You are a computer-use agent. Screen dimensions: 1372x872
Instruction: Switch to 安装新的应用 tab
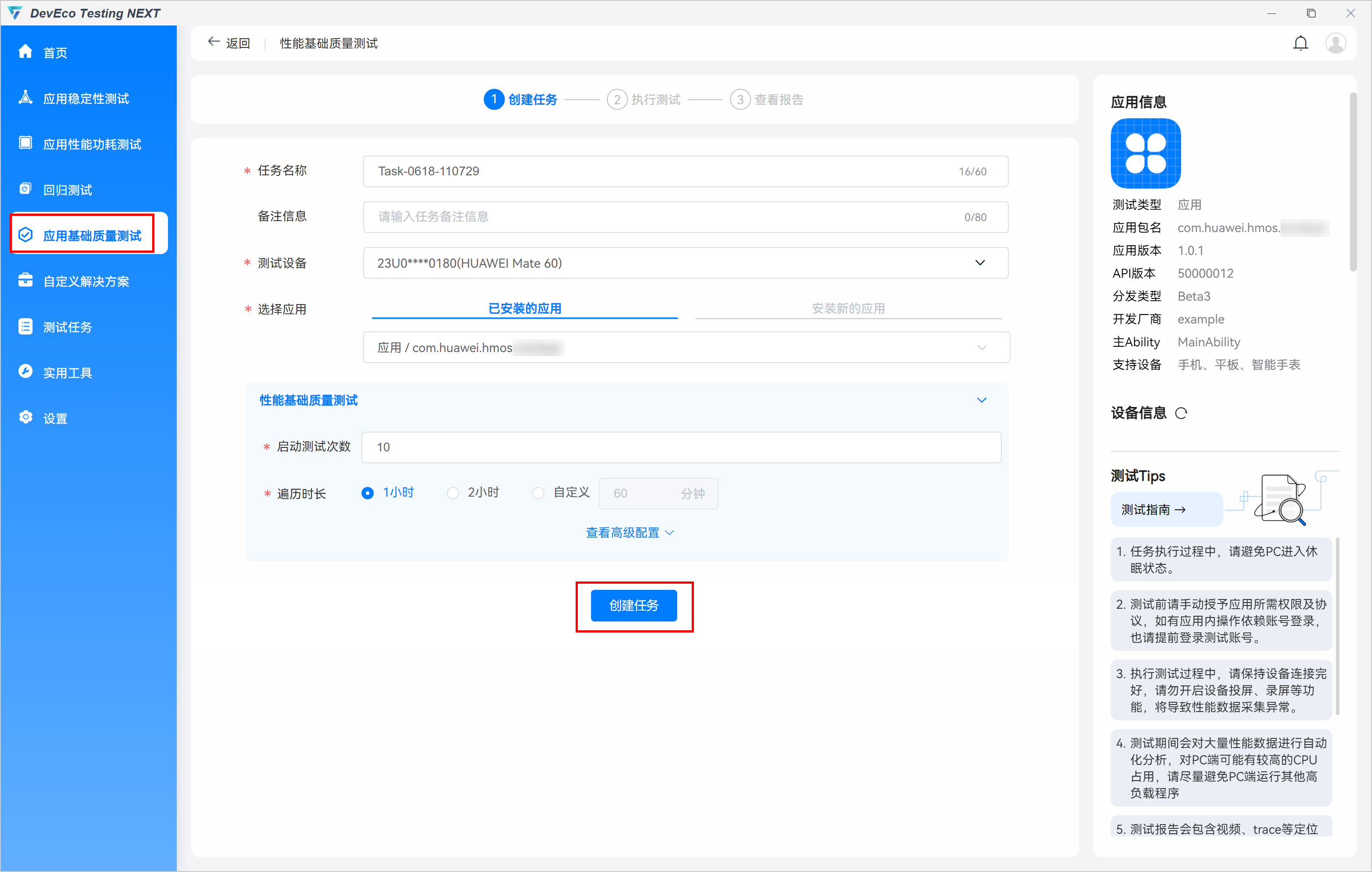[848, 309]
